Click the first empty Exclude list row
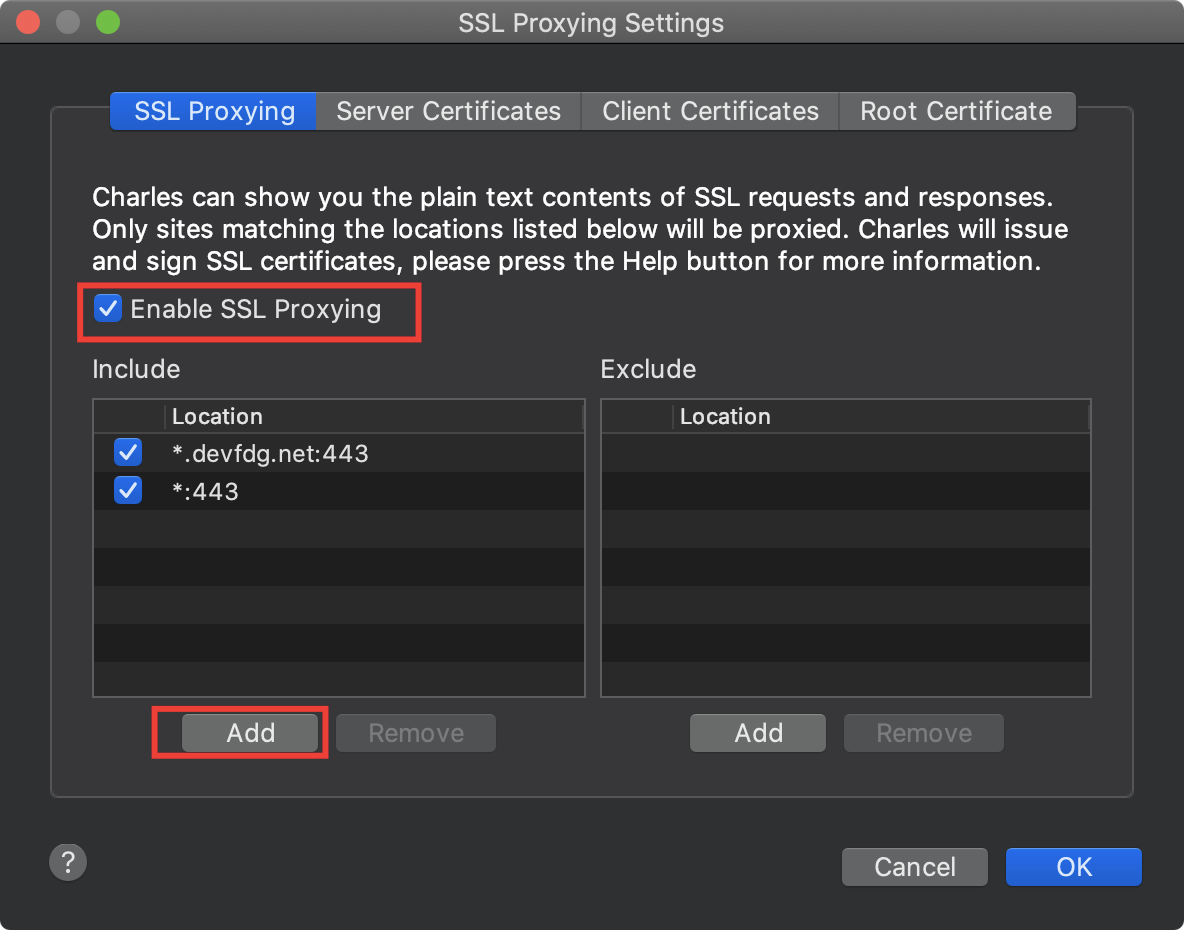 click(846, 453)
